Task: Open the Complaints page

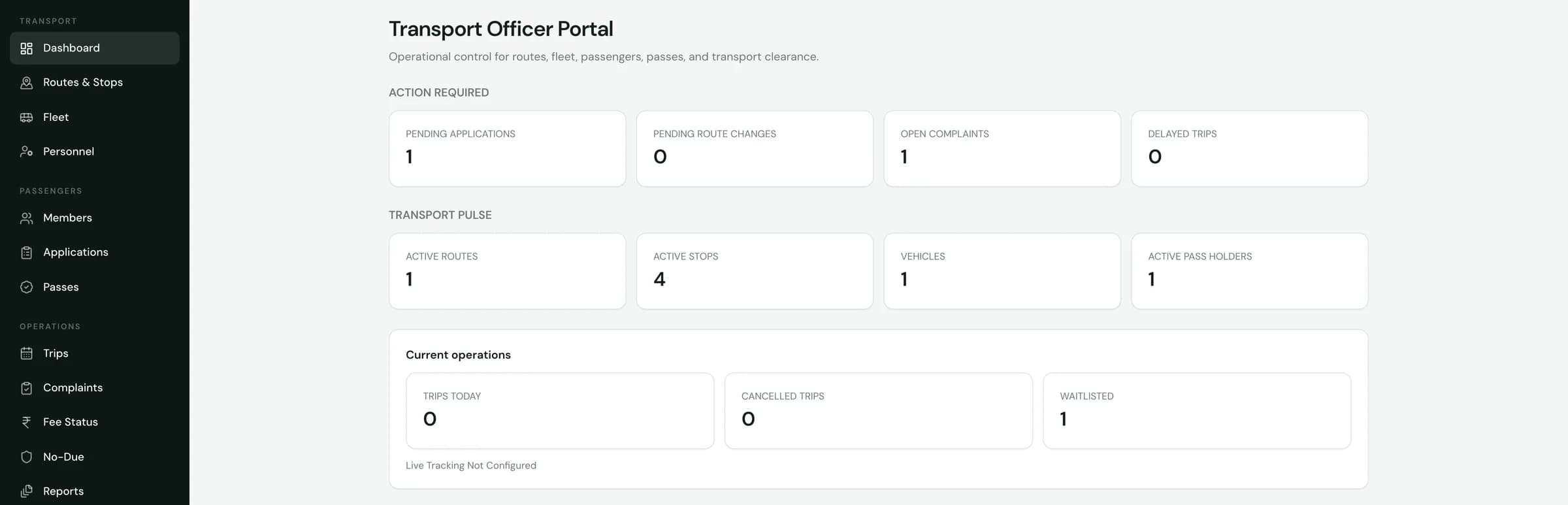Action: (95, 388)
